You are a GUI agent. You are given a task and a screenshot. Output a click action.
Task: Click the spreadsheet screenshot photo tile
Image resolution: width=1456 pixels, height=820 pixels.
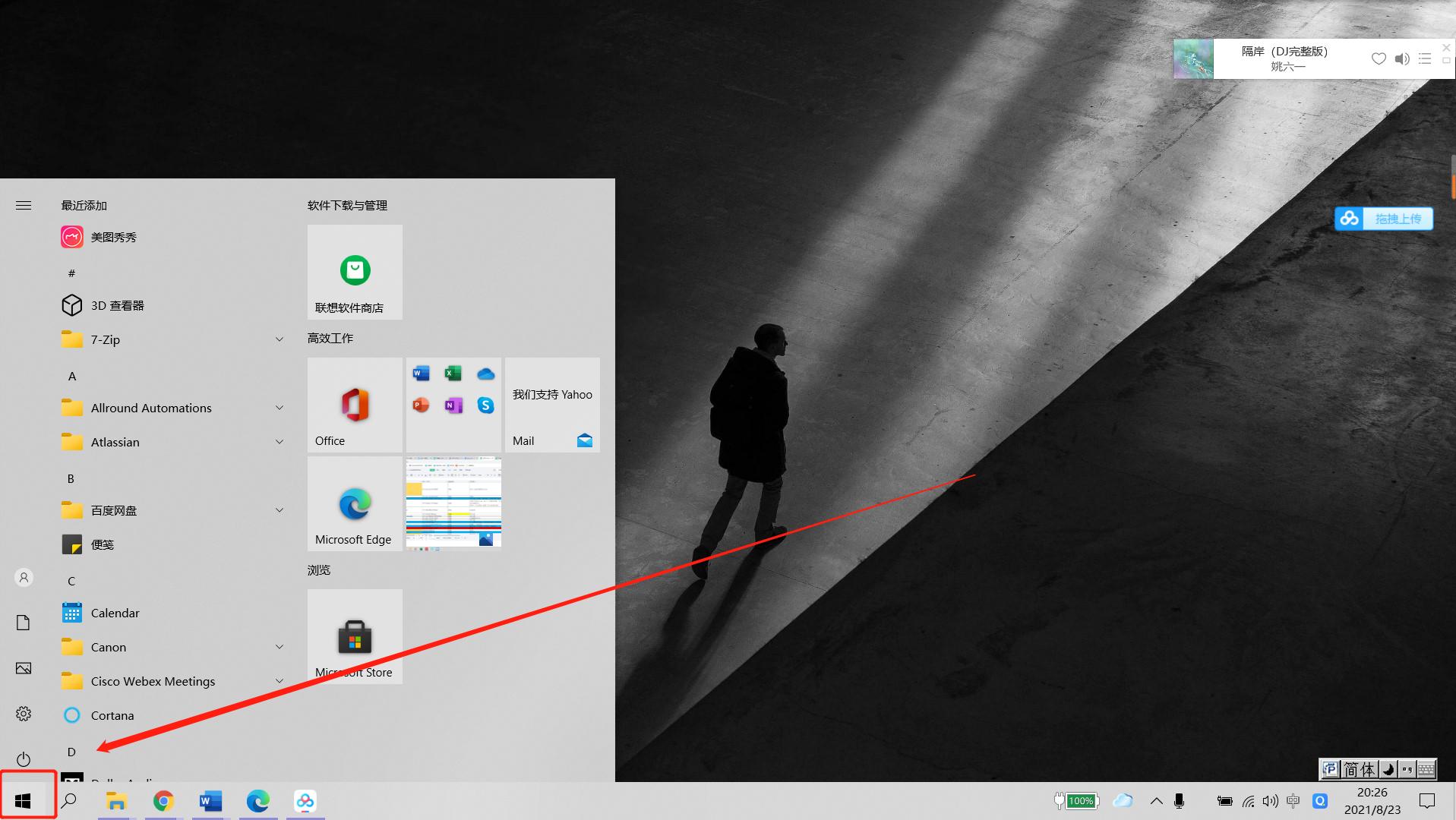(453, 502)
